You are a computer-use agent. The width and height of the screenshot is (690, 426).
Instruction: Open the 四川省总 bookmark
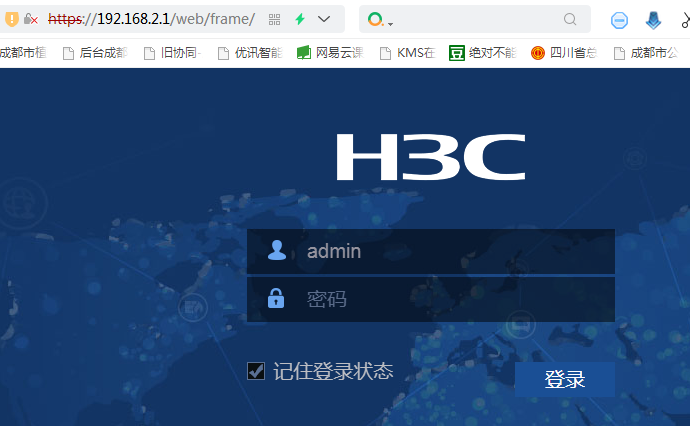coord(564,53)
